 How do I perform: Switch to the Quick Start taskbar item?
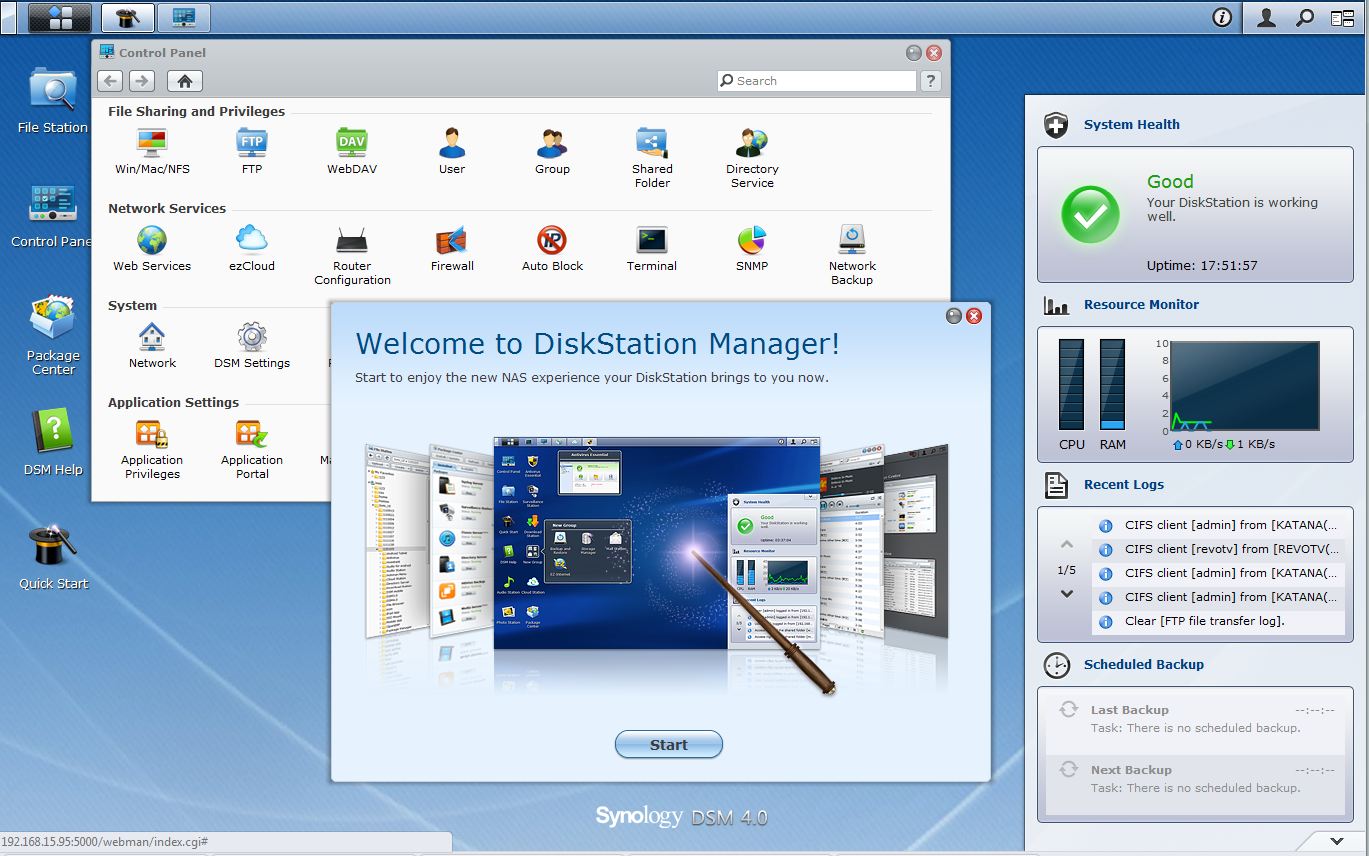click(x=128, y=17)
